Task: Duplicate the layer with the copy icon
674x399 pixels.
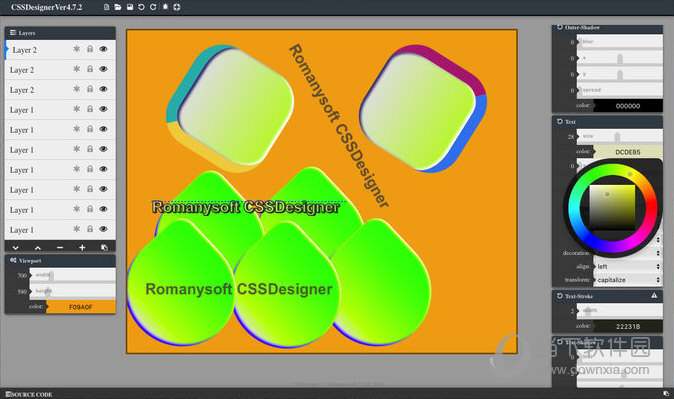Action: point(104,248)
